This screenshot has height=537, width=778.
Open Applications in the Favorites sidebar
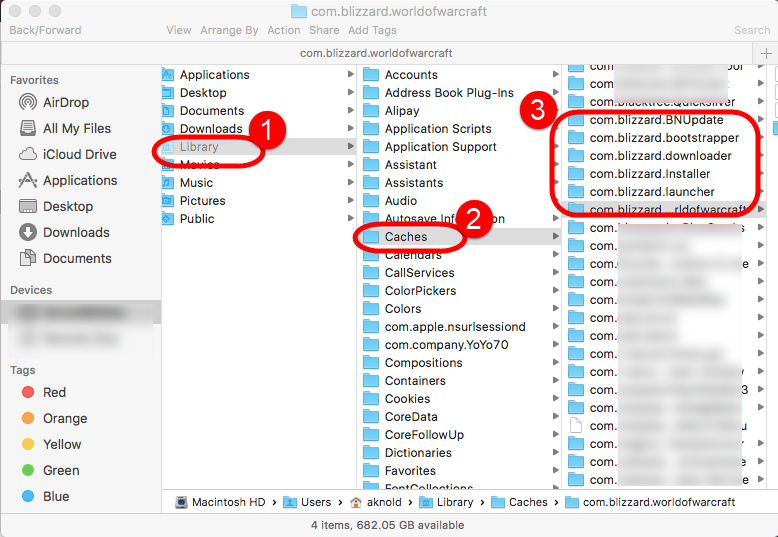[68, 180]
